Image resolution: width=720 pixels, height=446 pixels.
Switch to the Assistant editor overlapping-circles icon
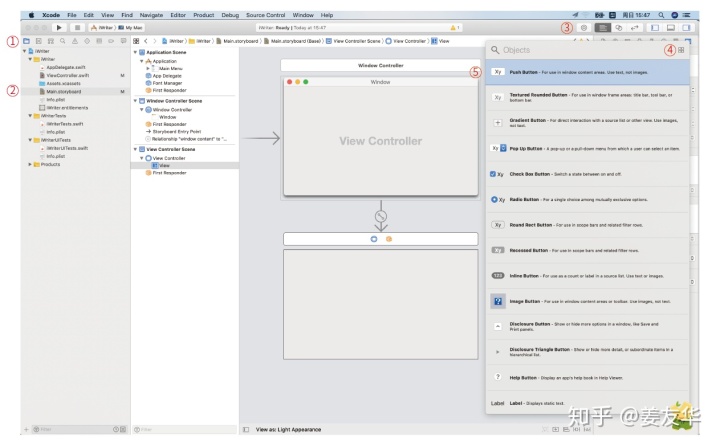tap(619, 28)
